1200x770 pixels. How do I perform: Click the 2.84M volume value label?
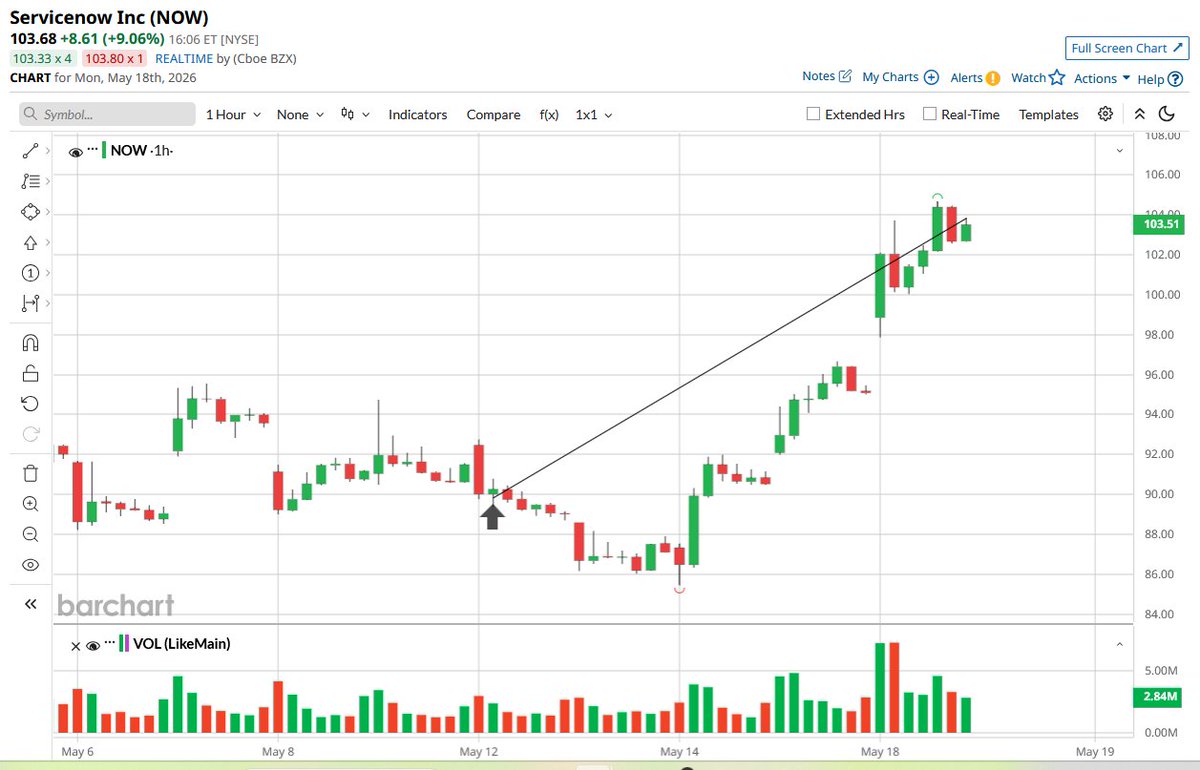click(1157, 697)
